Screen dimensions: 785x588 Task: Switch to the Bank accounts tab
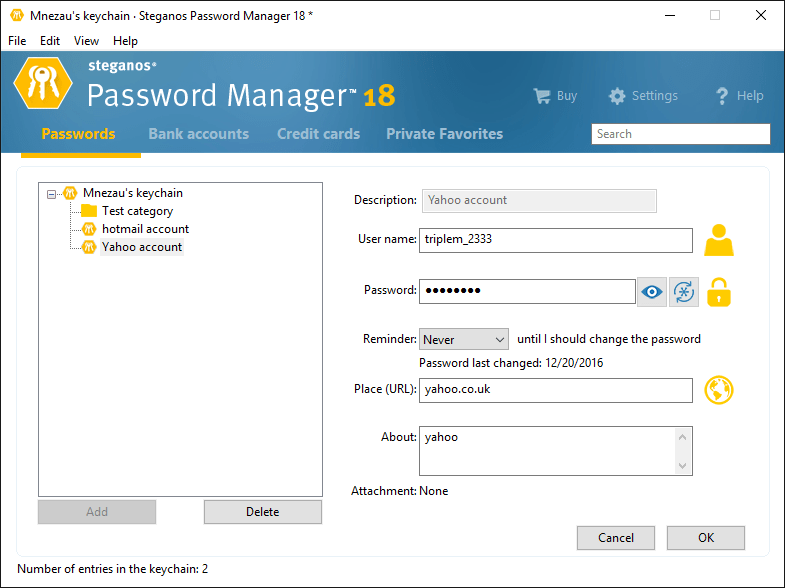(x=199, y=134)
